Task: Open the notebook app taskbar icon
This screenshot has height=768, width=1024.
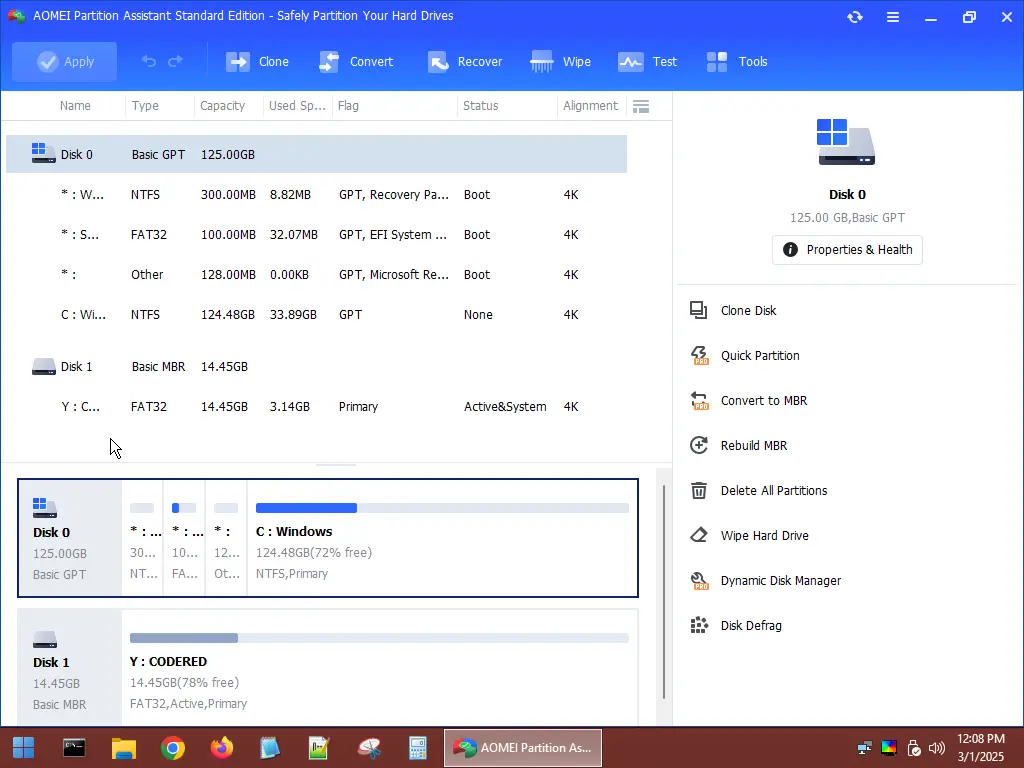Action: 270,748
